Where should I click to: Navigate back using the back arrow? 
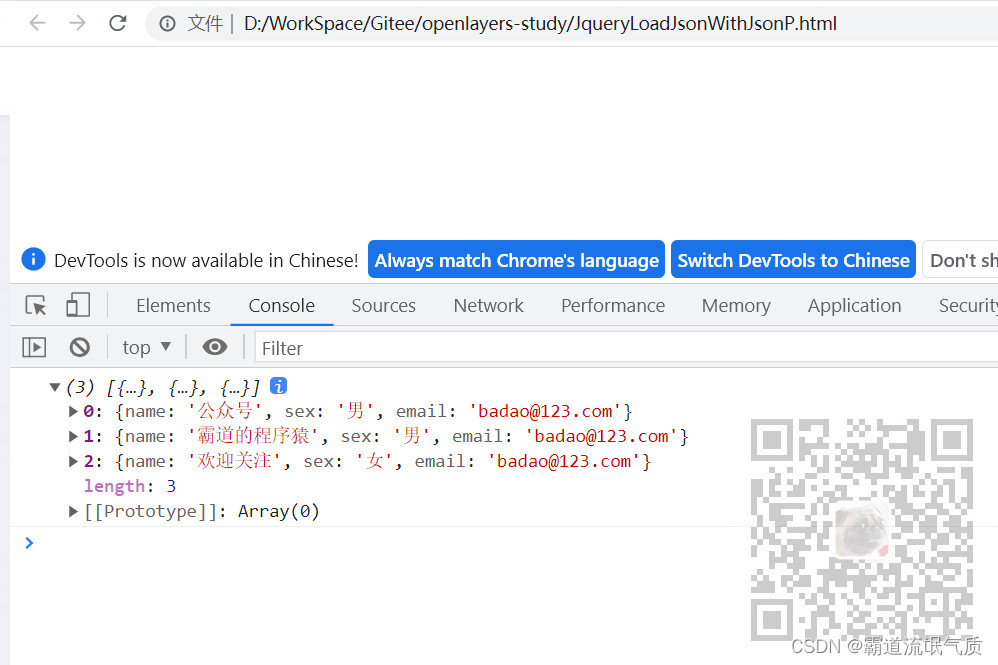coord(37,23)
